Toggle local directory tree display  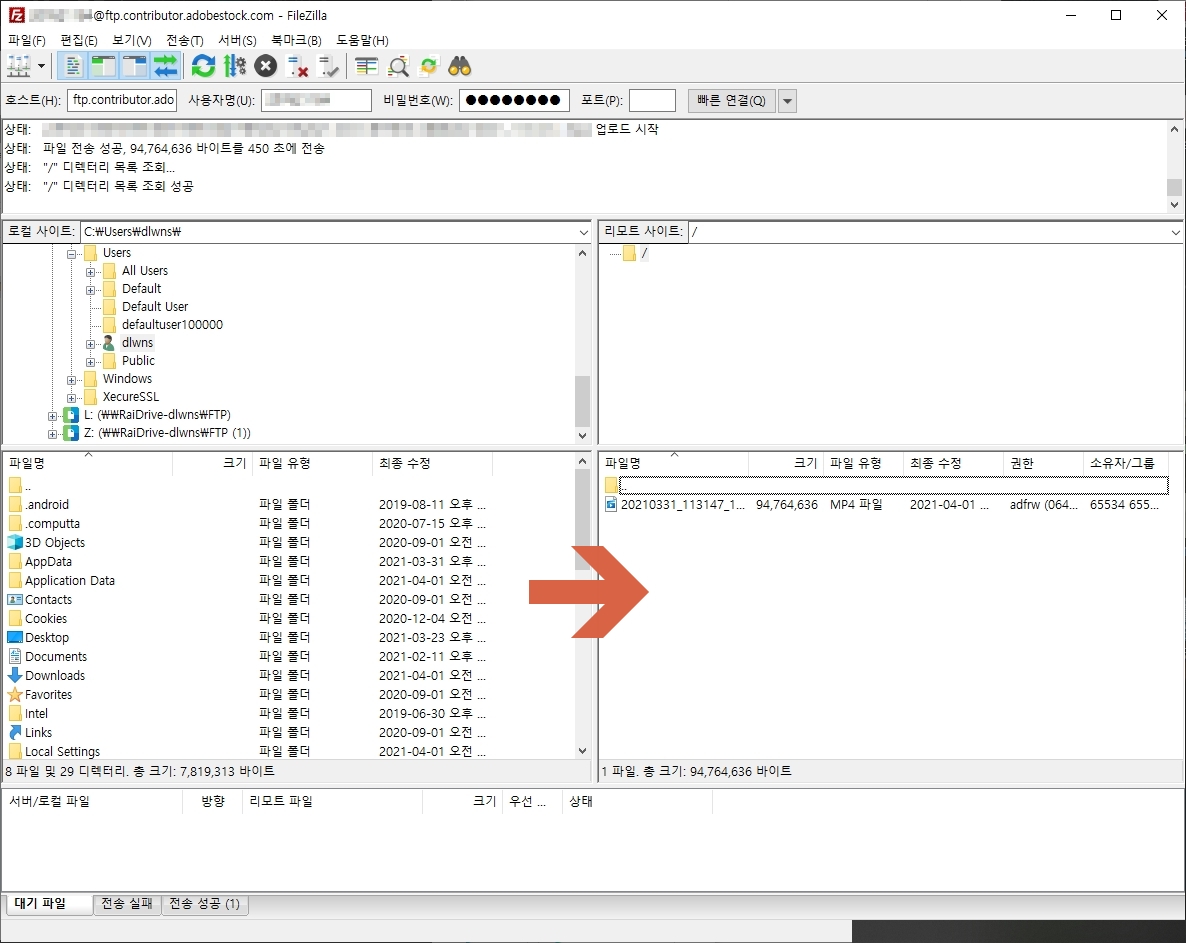point(104,67)
